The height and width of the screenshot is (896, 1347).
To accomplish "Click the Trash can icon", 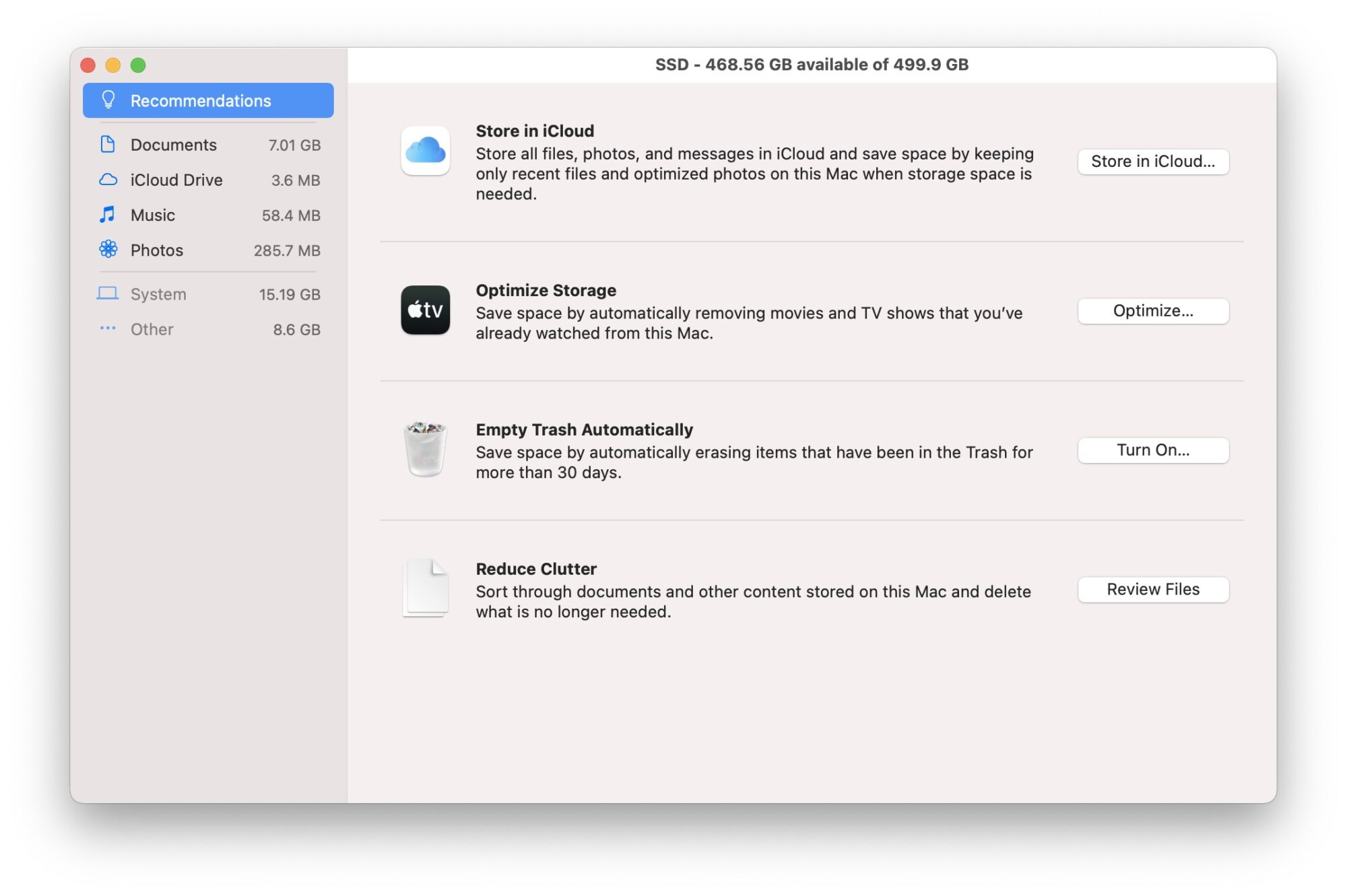I will (x=425, y=449).
